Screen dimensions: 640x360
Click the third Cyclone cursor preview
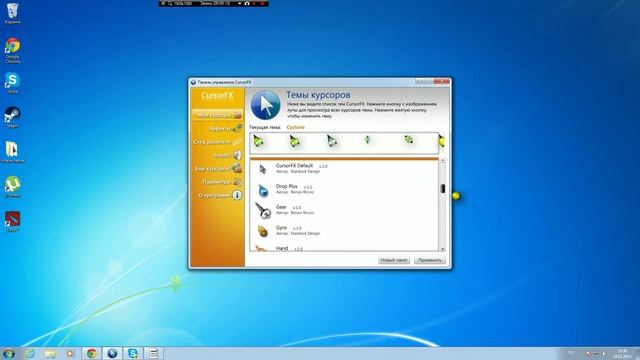tap(331, 141)
